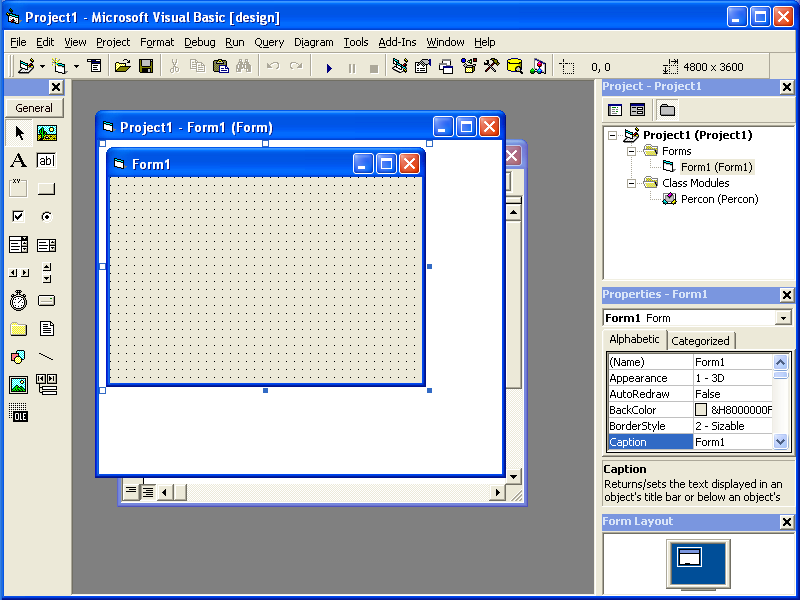
Task: Open the File menu
Action: click(18, 42)
